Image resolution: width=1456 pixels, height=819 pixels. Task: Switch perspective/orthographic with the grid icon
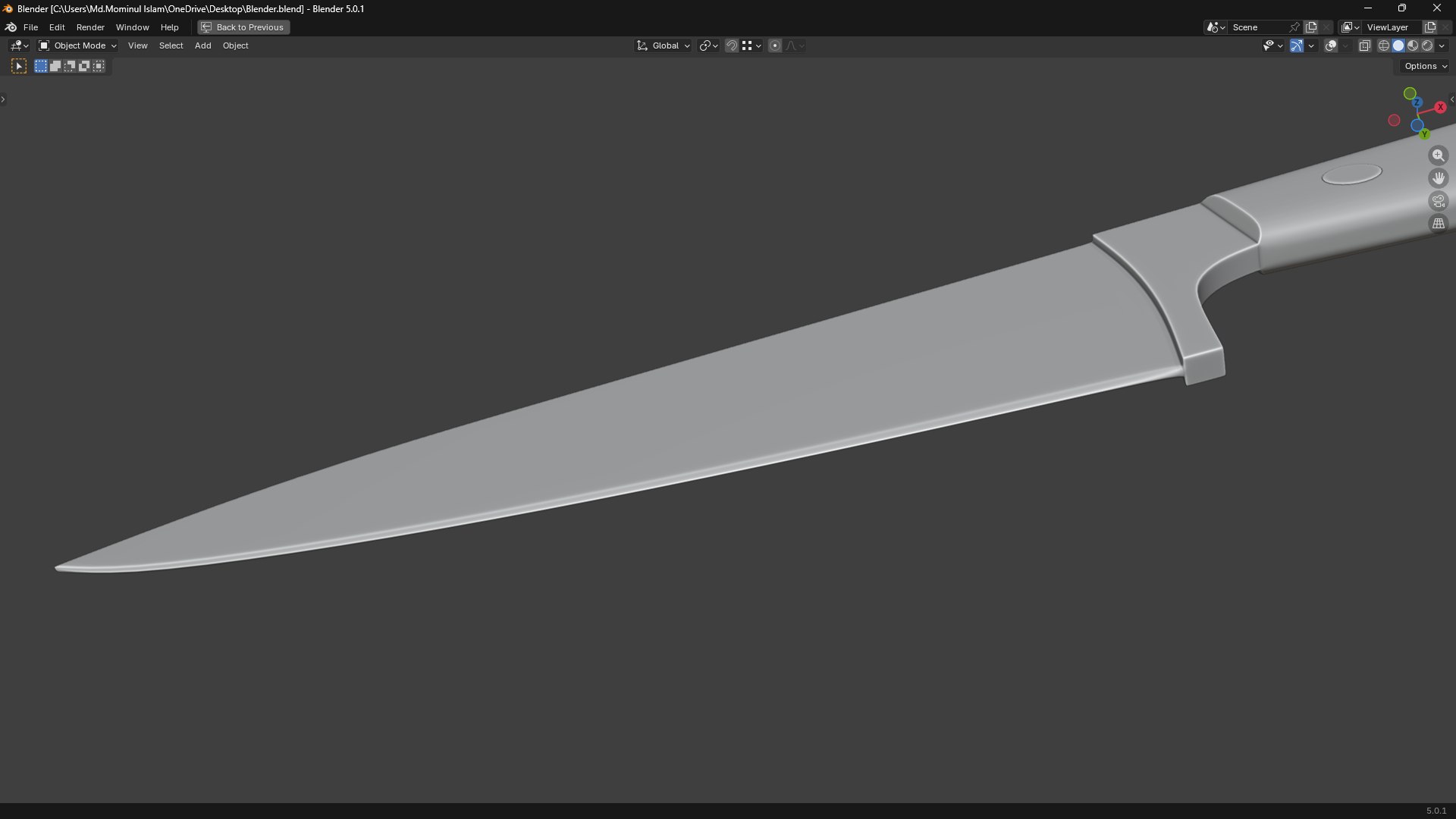tap(1439, 224)
